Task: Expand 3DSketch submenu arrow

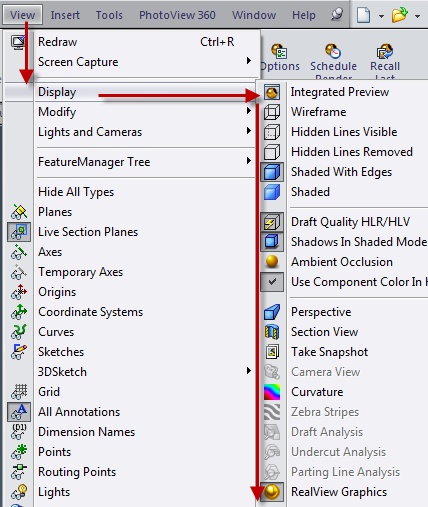Action: (x=249, y=371)
